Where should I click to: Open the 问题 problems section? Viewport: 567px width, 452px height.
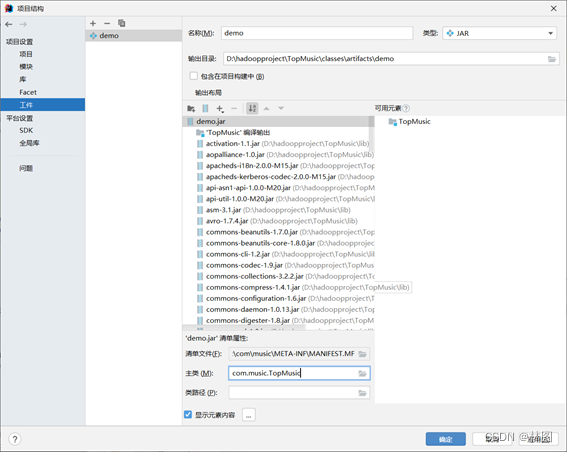point(26,169)
